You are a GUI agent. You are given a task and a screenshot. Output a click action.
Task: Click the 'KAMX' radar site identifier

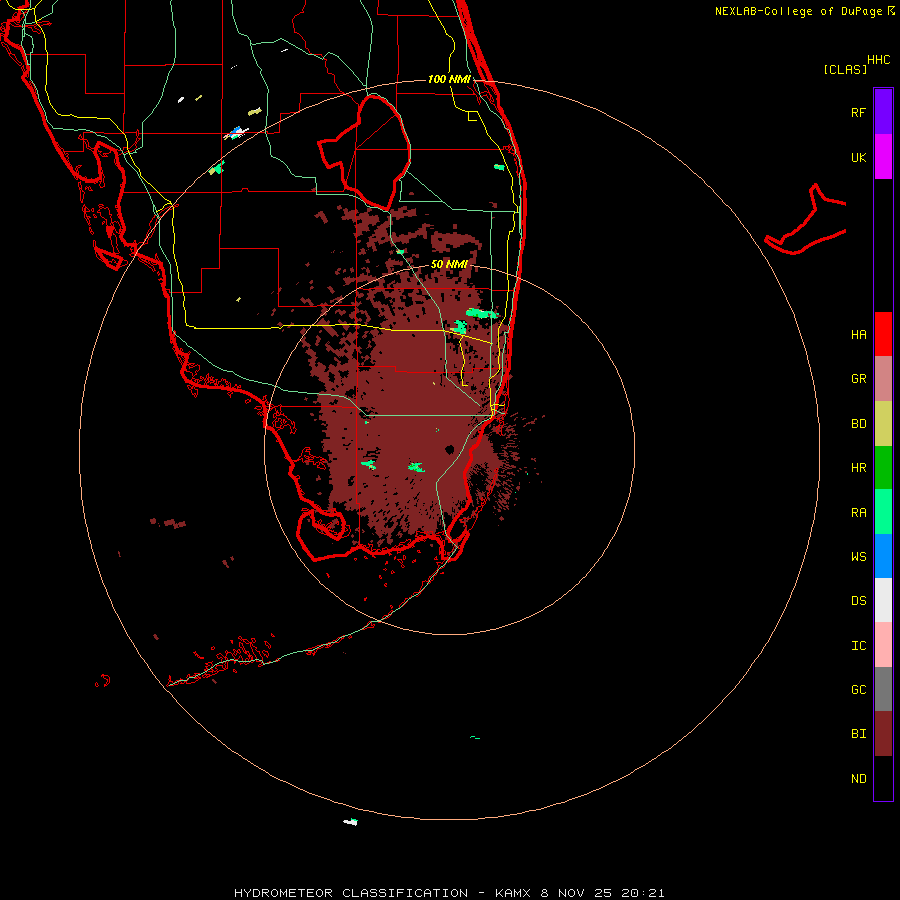pyautogui.click(x=513, y=893)
